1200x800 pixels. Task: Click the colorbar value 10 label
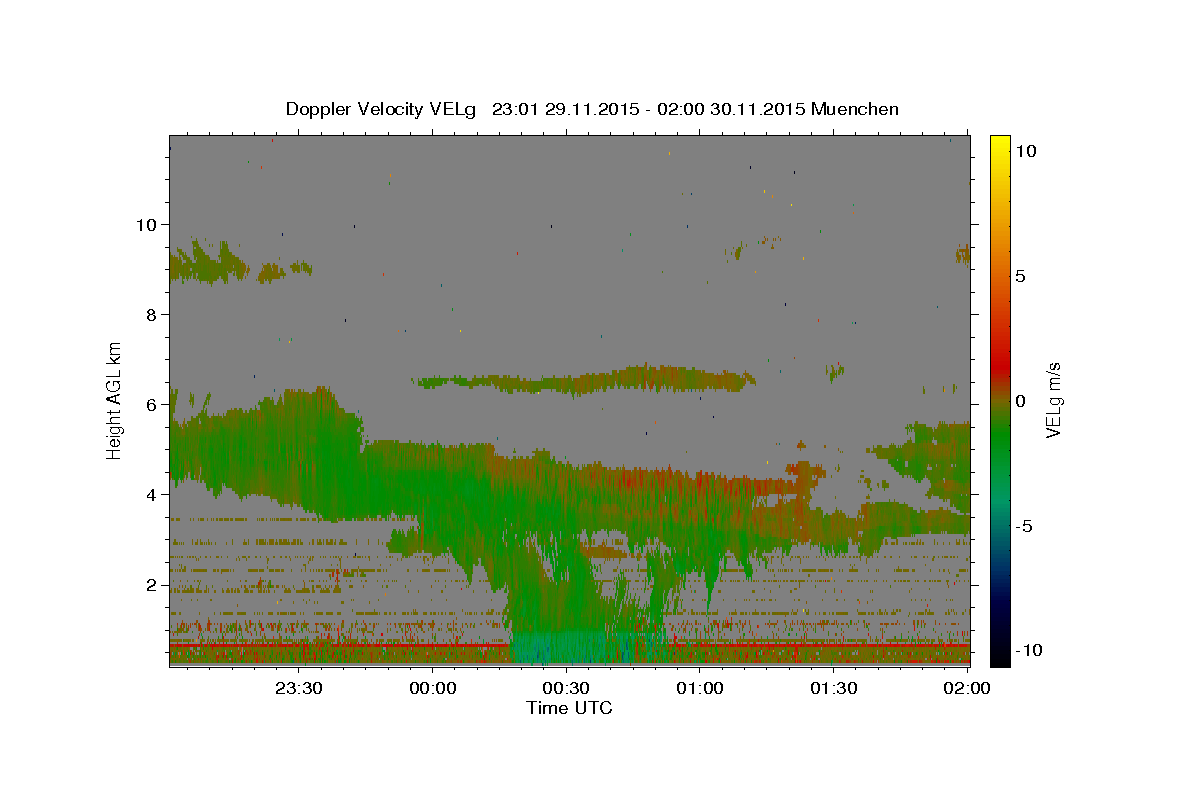(x=1026, y=150)
